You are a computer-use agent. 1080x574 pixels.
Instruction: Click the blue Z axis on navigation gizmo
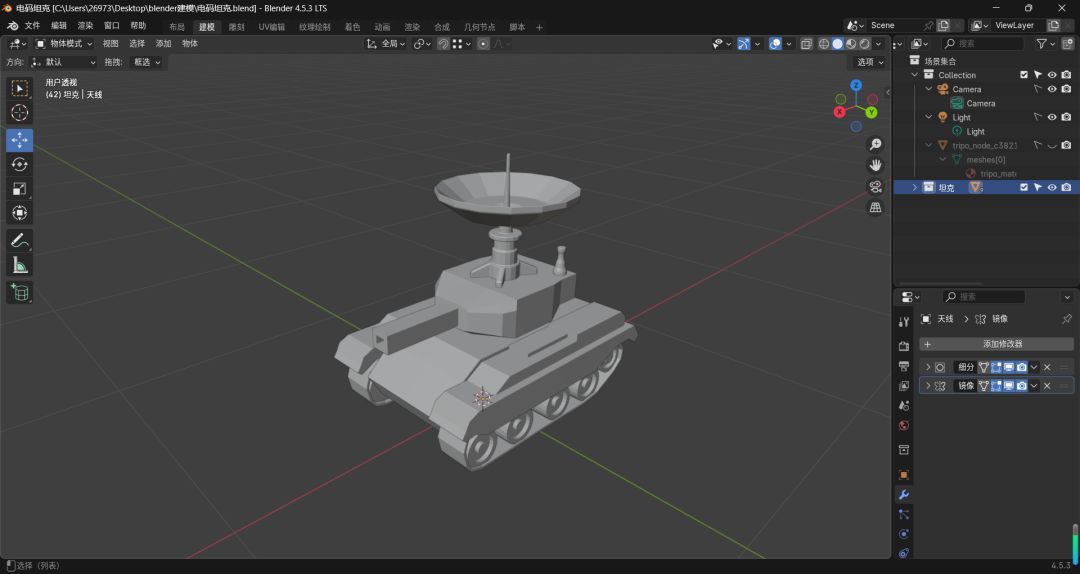tap(856, 85)
